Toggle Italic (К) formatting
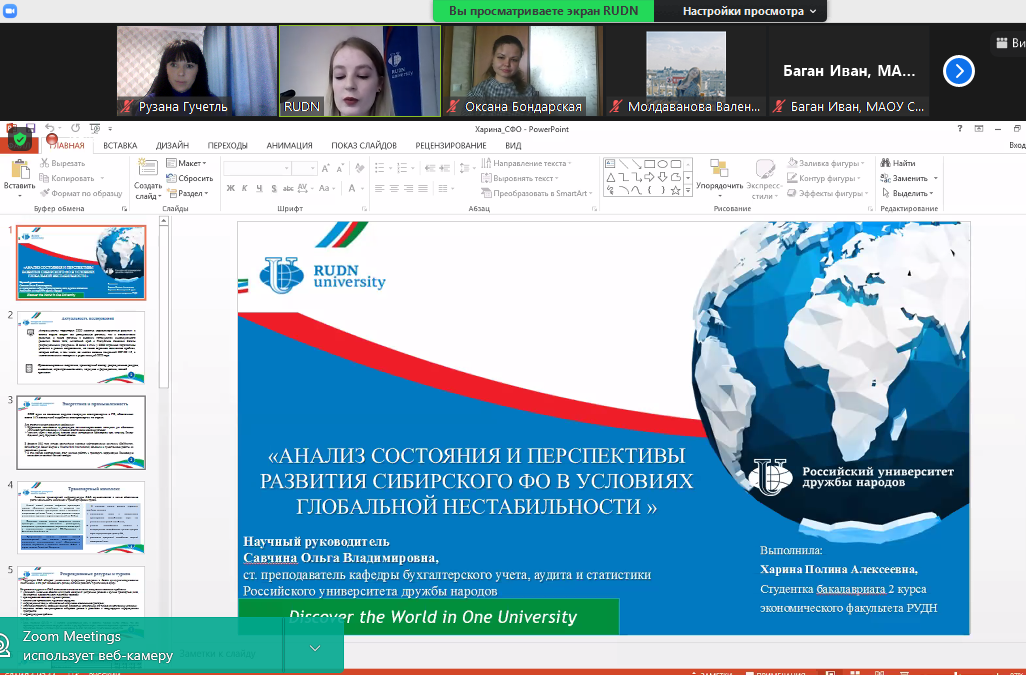Image resolution: width=1026 pixels, height=675 pixels. 245,188
